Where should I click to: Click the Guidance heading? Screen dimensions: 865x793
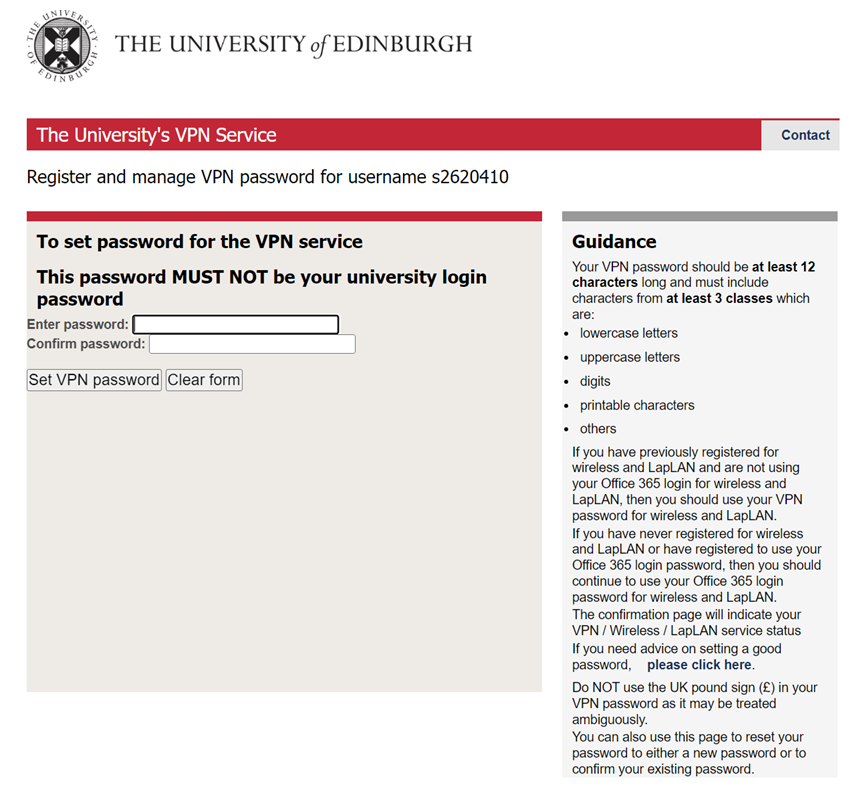[x=614, y=242]
